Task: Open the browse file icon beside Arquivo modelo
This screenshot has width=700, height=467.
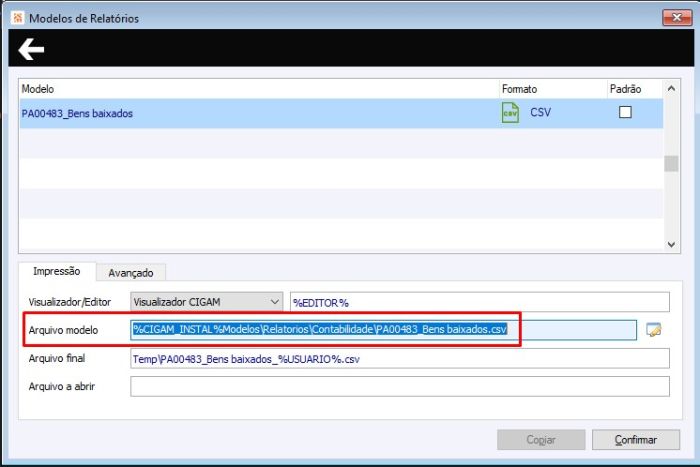Action: tap(654, 330)
